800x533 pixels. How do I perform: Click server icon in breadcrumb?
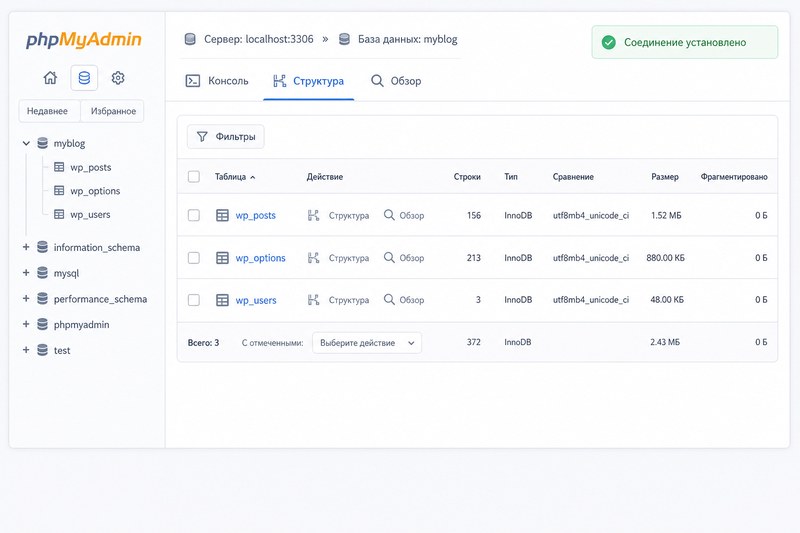(190, 39)
